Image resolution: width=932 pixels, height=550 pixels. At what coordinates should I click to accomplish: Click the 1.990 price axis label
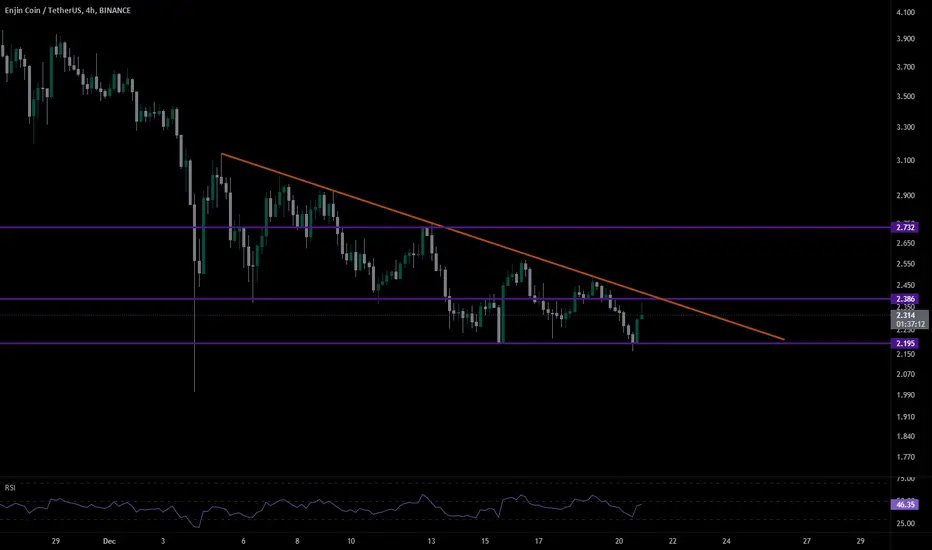click(905, 395)
